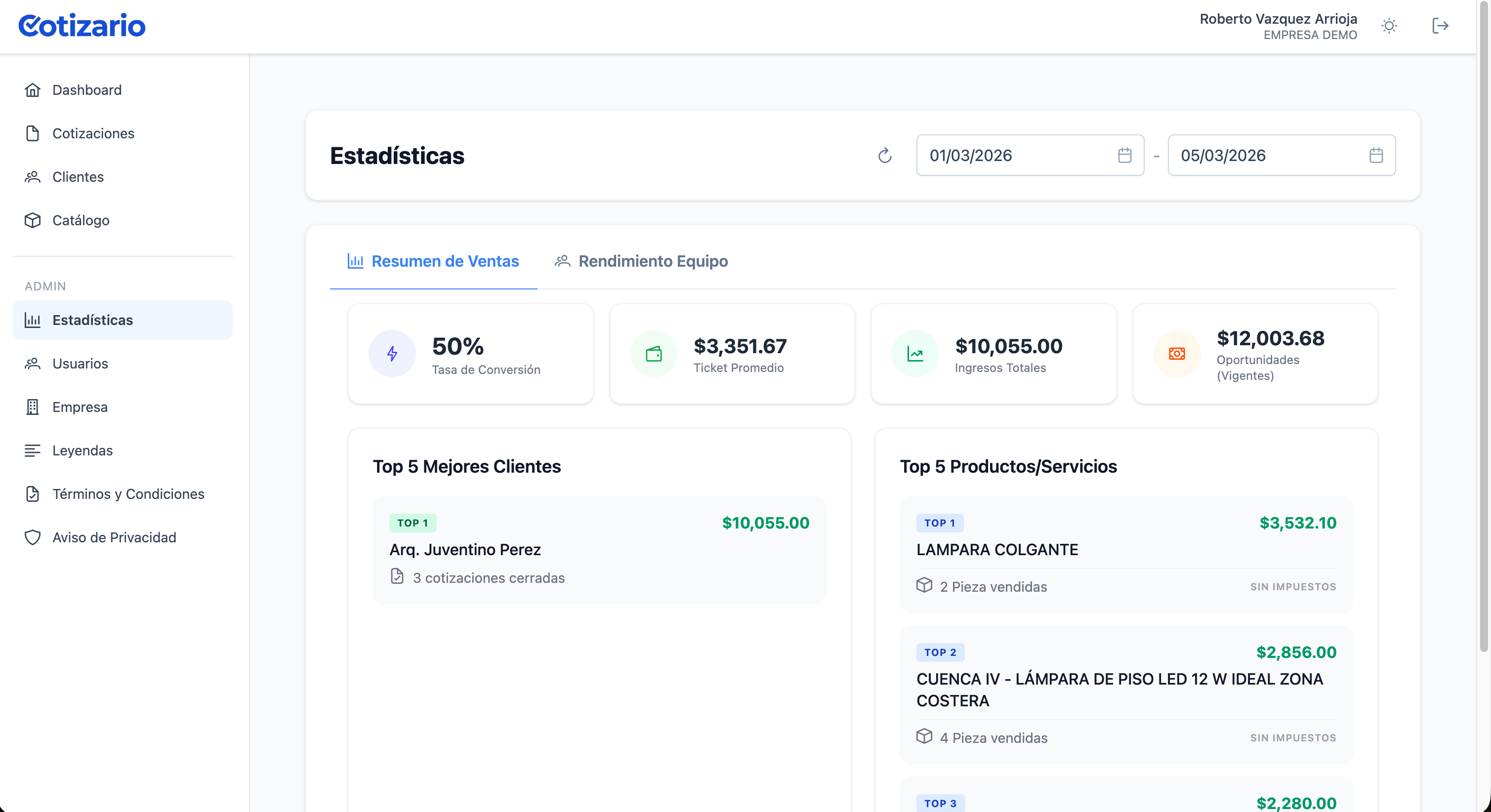Click the refresh statistics icon
The height and width of the screenshot is (812, 1491).
click(884, 155)
